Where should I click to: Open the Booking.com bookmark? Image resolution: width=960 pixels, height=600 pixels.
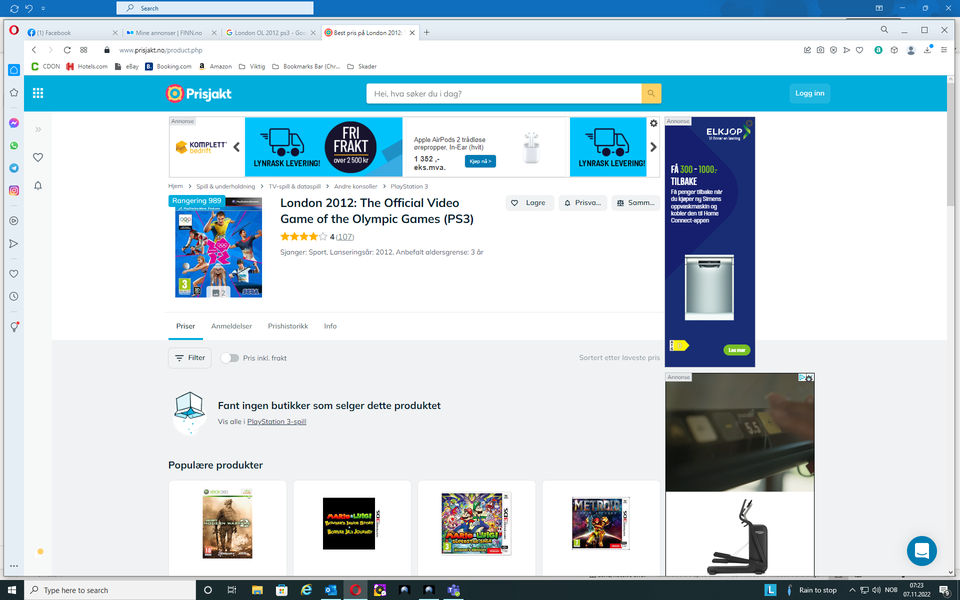(168, 66)
